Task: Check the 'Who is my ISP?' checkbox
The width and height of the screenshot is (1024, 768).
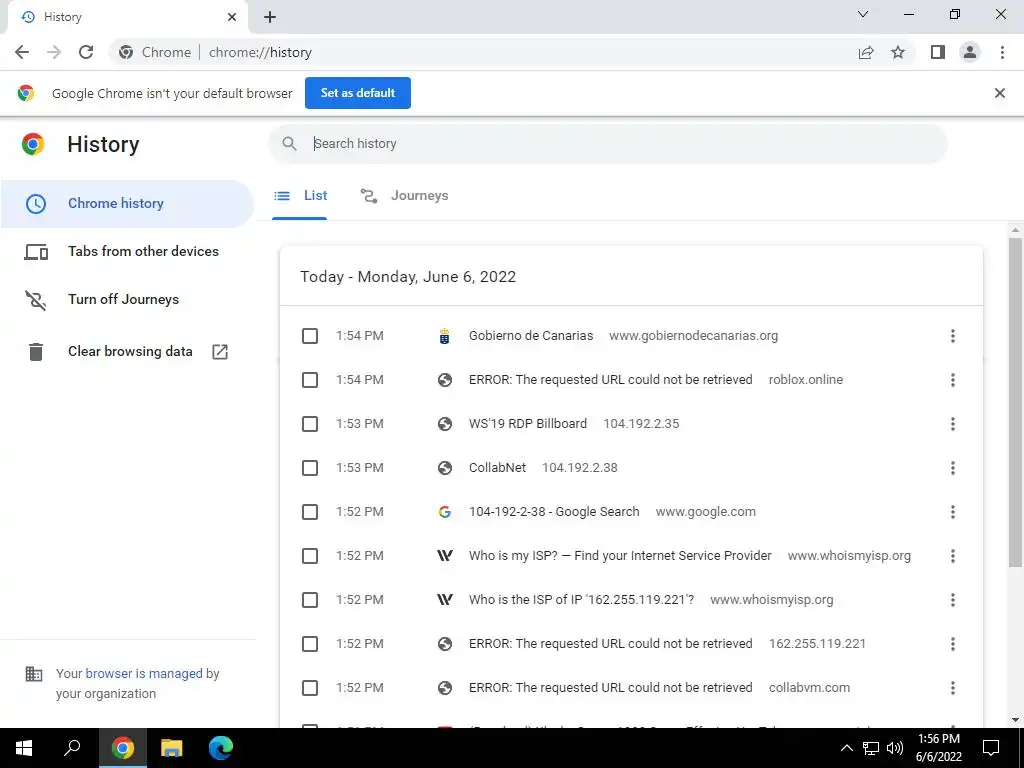Action: tap(310, 556)
